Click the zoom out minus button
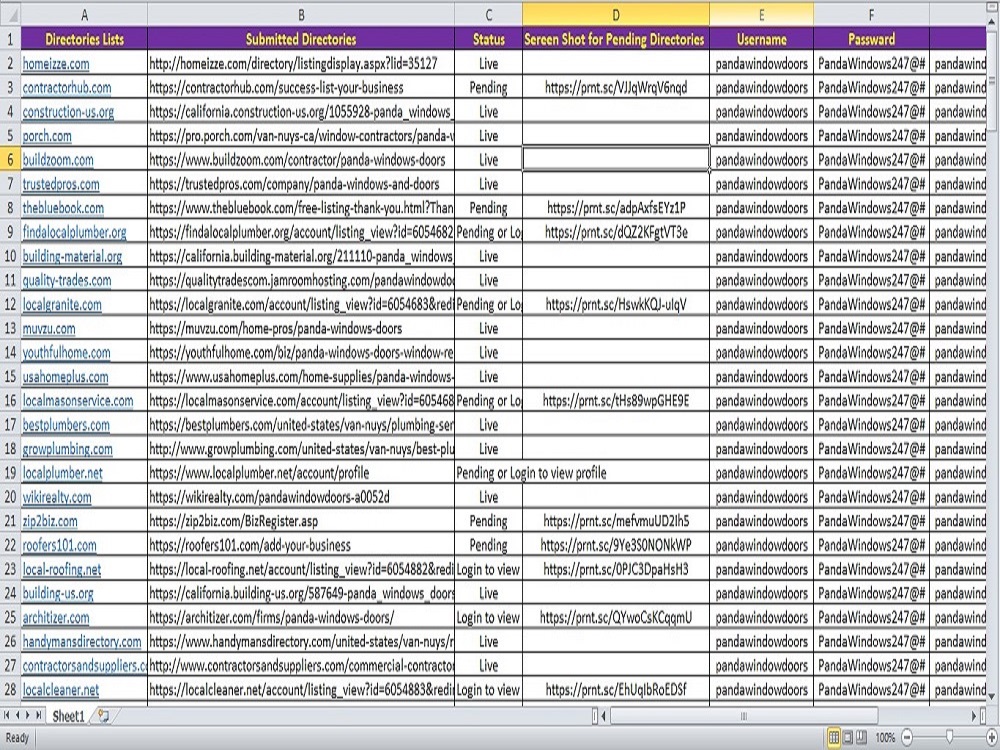The height and width of the screenshot is (750, 1000). click(908, 738)
